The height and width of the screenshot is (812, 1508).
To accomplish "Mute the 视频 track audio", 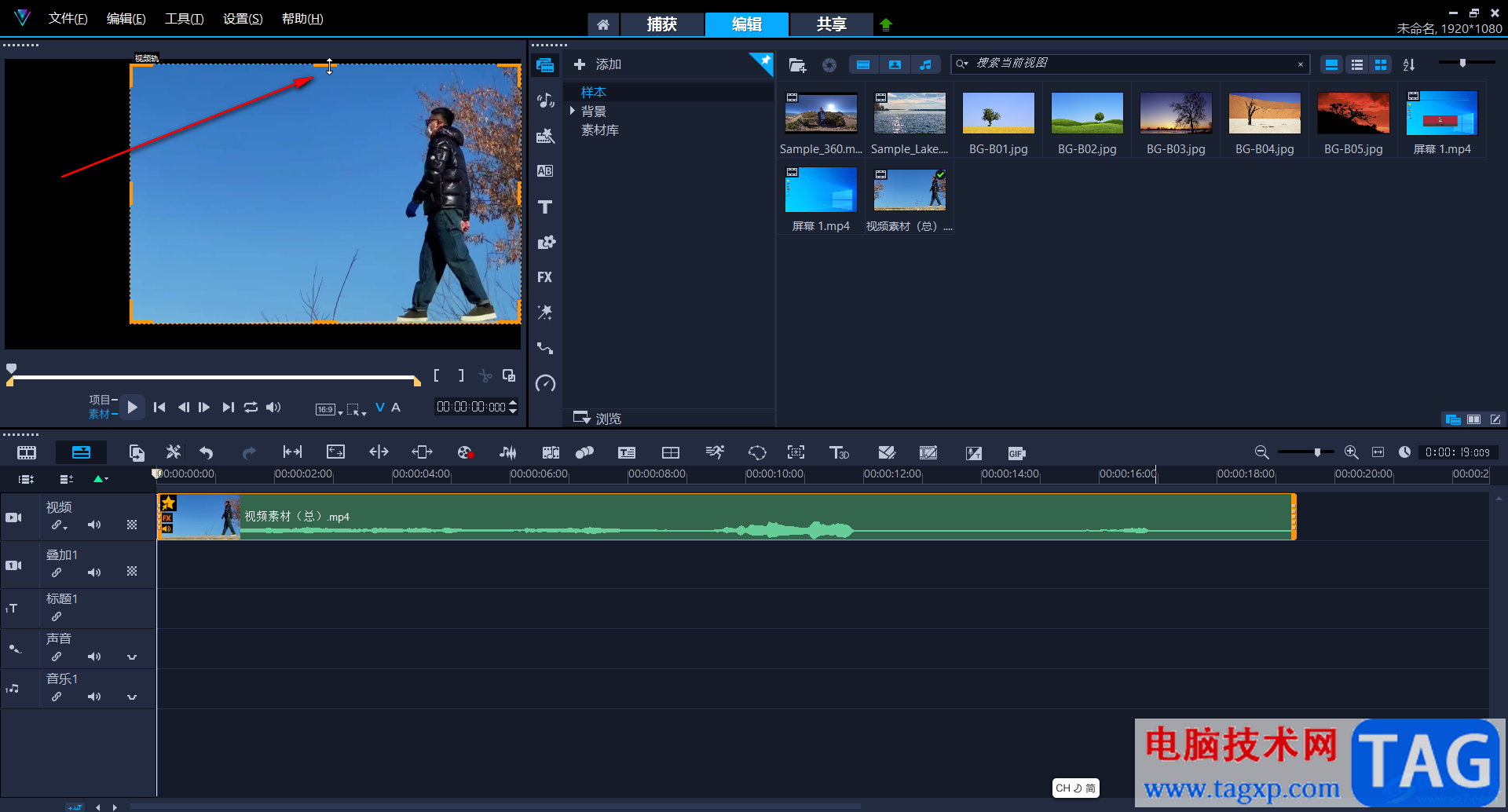I will point(94,525).
